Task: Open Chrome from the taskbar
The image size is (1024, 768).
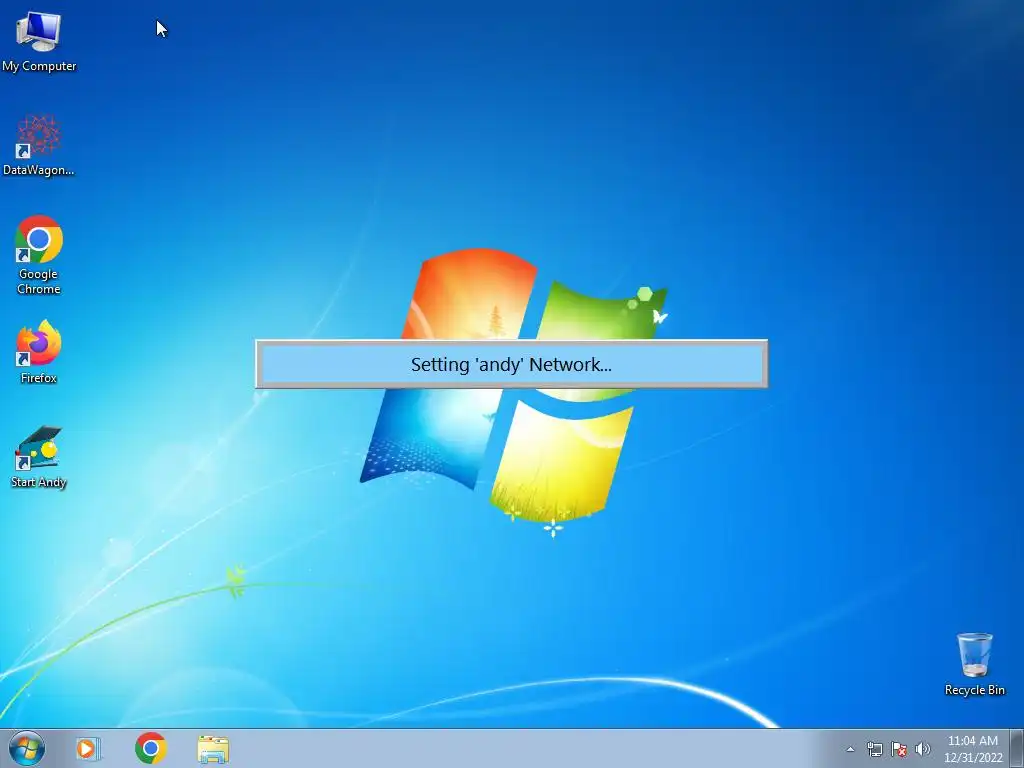Action: click(151, 748)
